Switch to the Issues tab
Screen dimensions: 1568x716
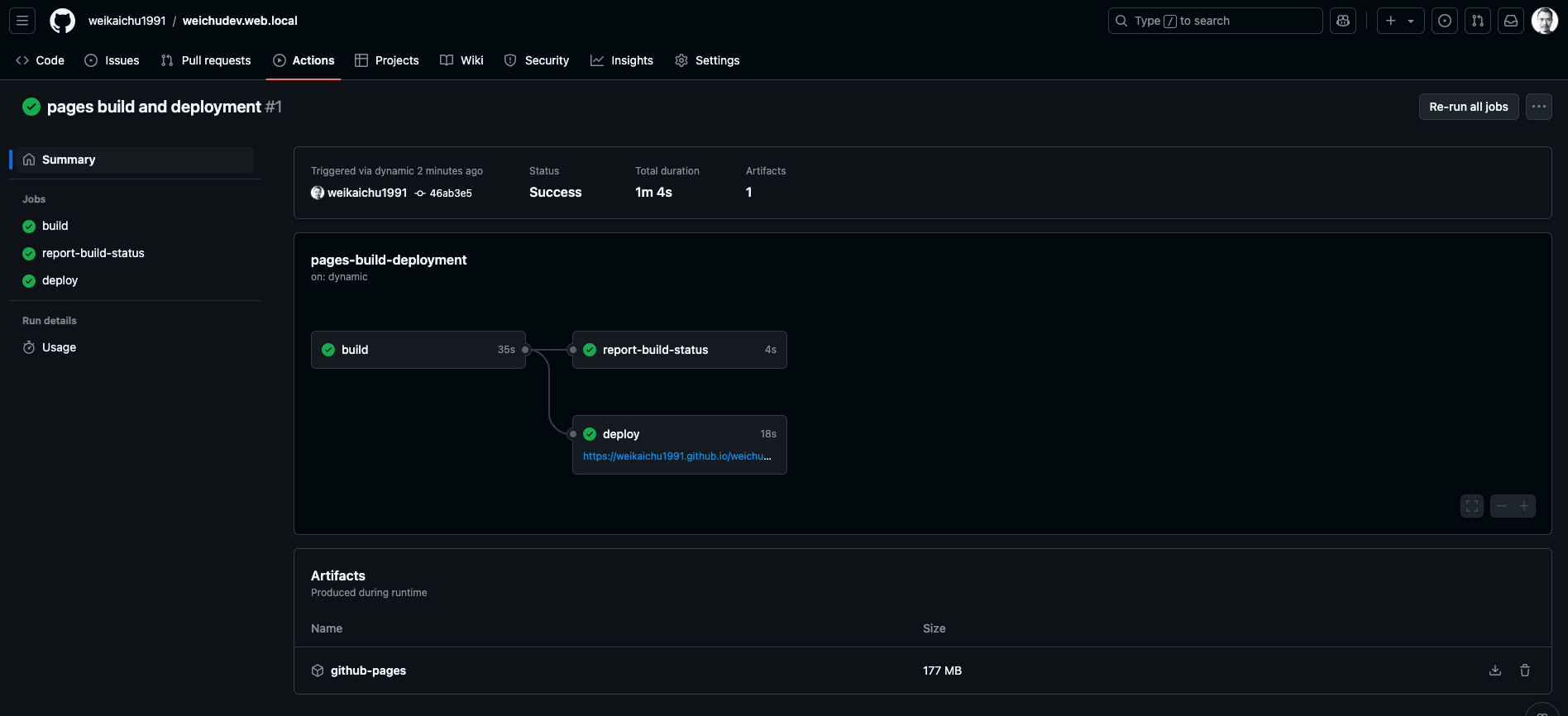112,60
